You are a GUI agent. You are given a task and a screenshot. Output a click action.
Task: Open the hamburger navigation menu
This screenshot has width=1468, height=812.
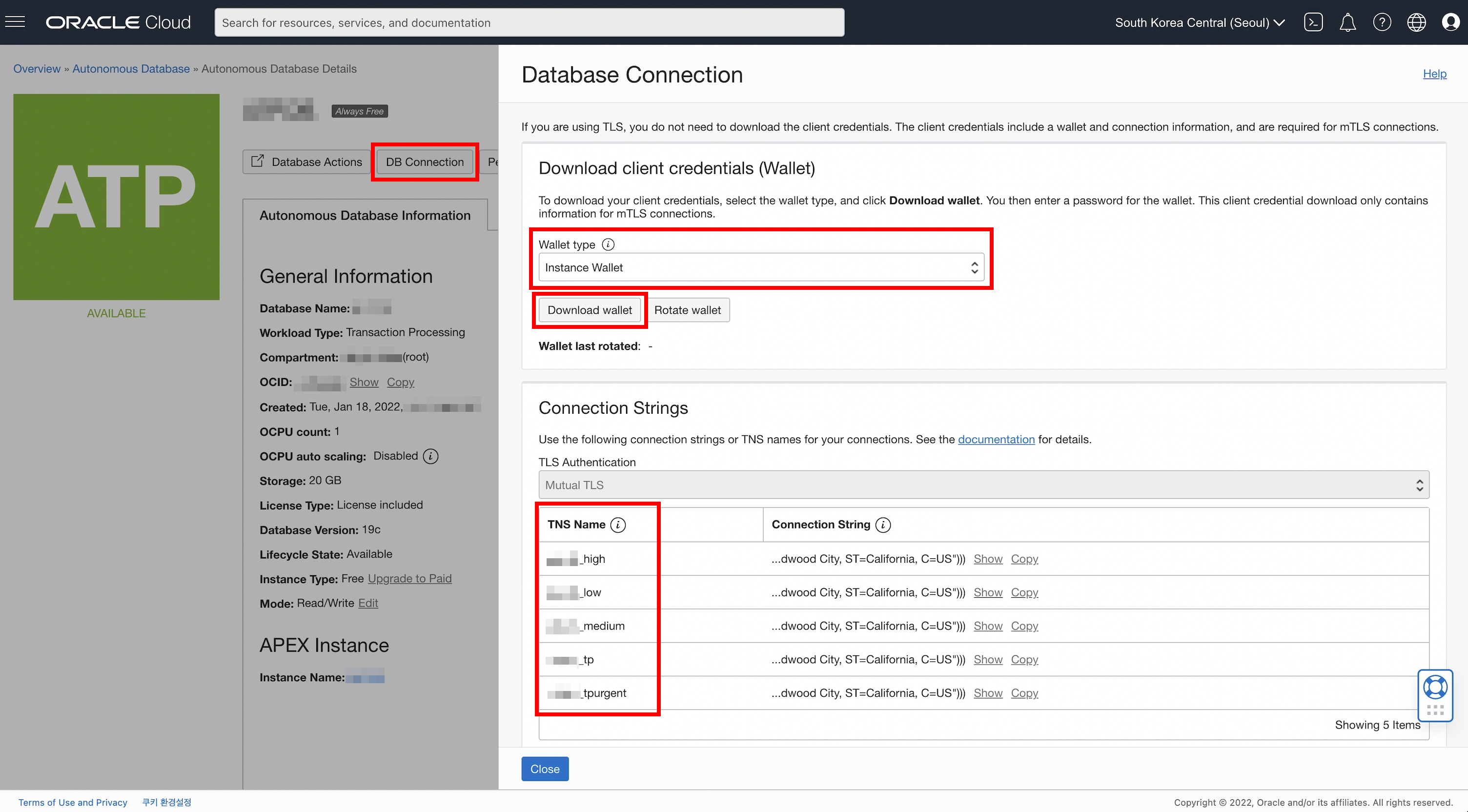coord(16,22)
